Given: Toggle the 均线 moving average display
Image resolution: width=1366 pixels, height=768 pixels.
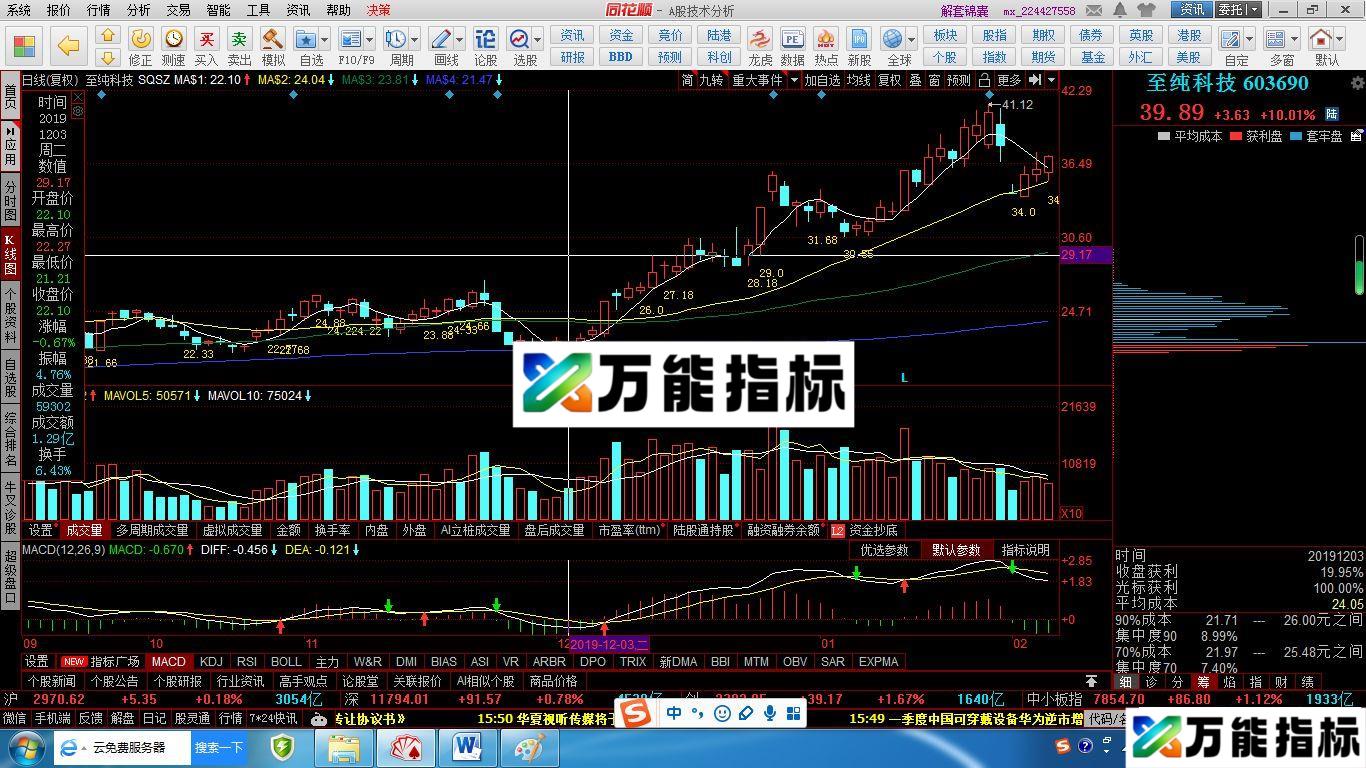Looking at the screenshot, I should click(x=858, y=81).
